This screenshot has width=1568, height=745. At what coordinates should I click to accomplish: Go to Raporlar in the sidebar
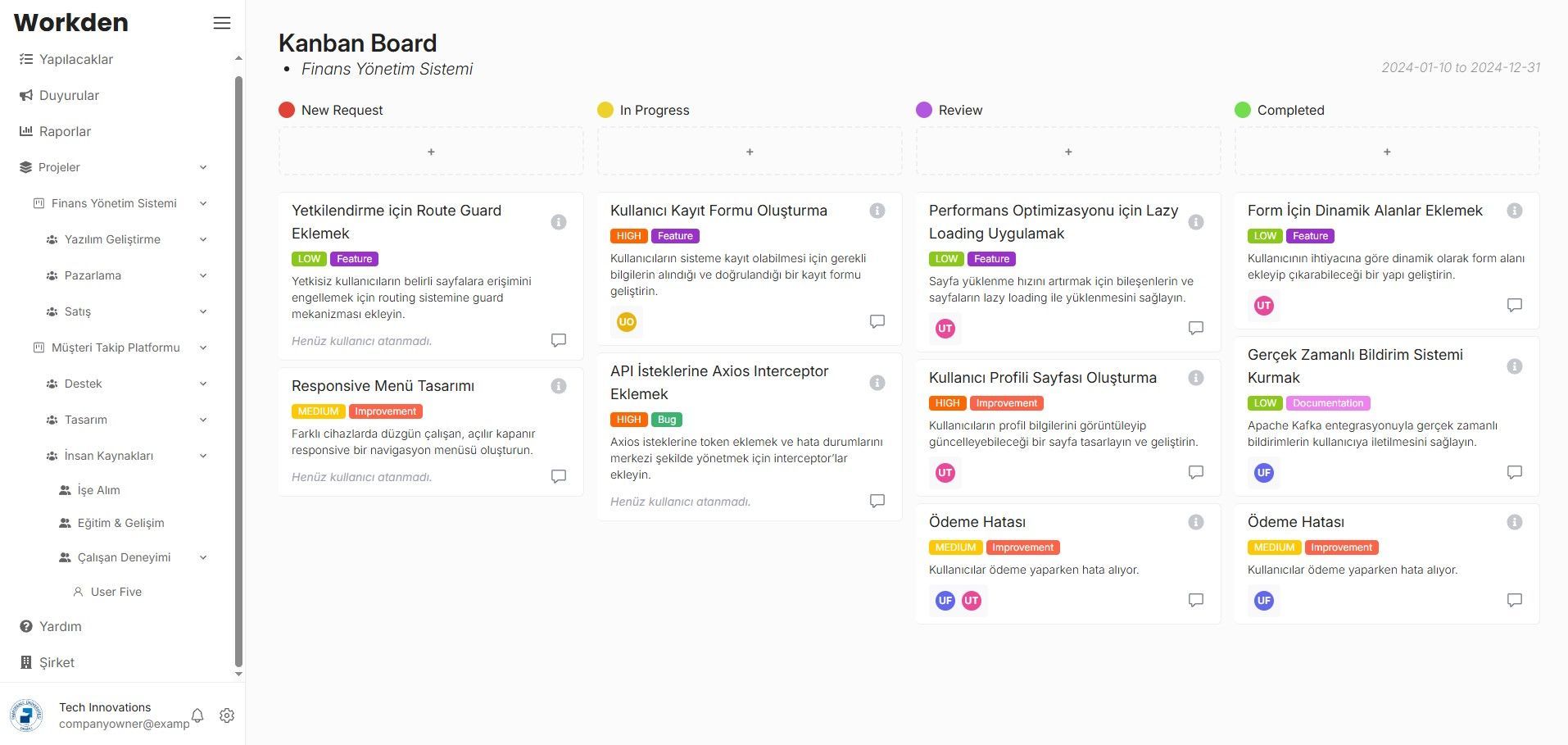[65, 131]
